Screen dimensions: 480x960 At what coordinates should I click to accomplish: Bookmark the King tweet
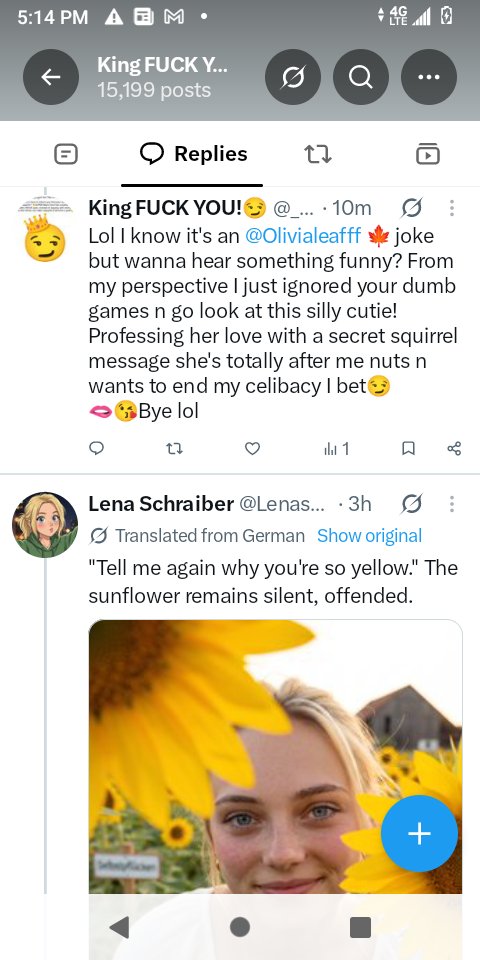(x=408, y=449)
